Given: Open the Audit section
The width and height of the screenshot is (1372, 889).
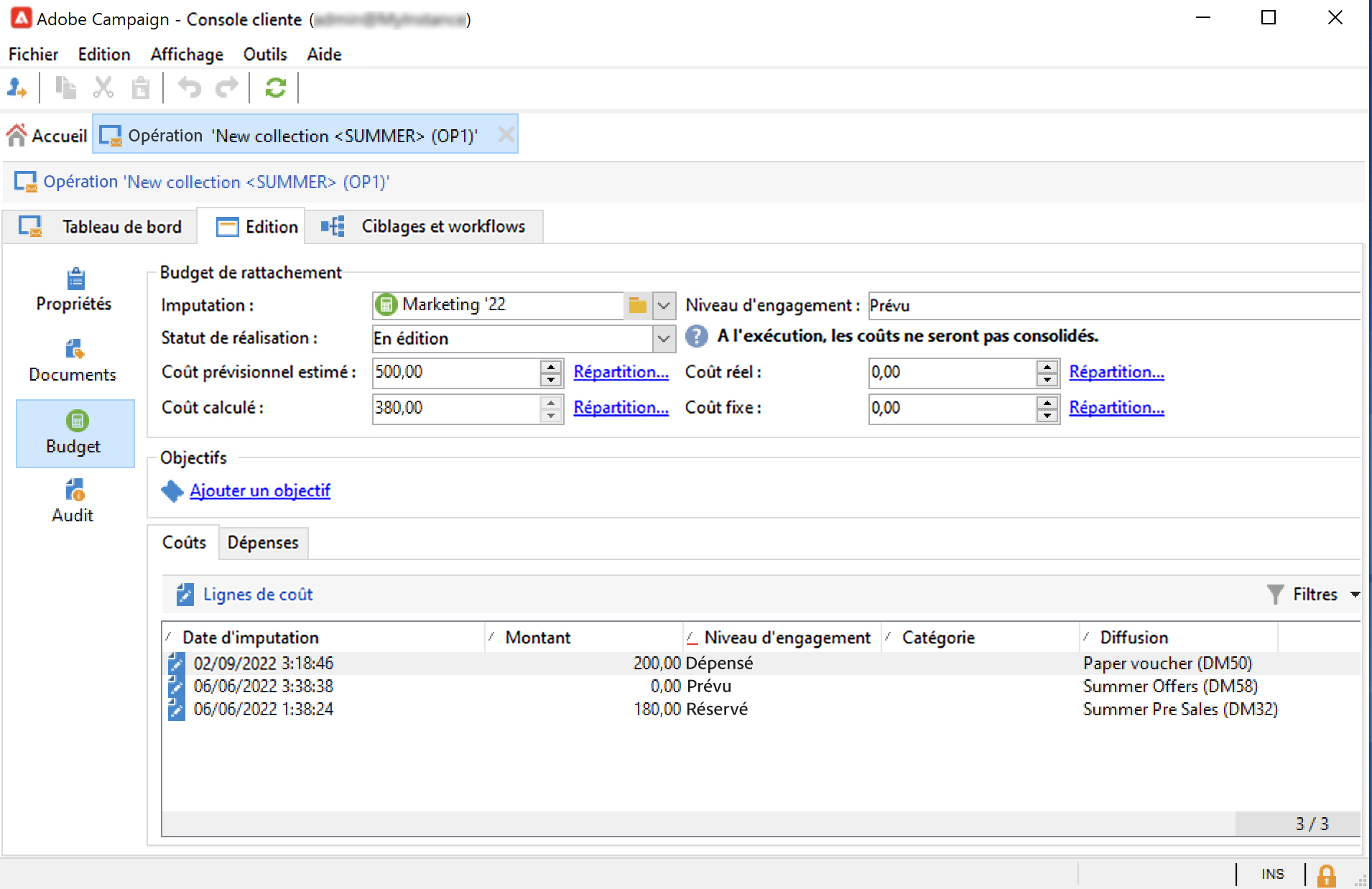Looking at the screenshot, I should click(73, 501).
